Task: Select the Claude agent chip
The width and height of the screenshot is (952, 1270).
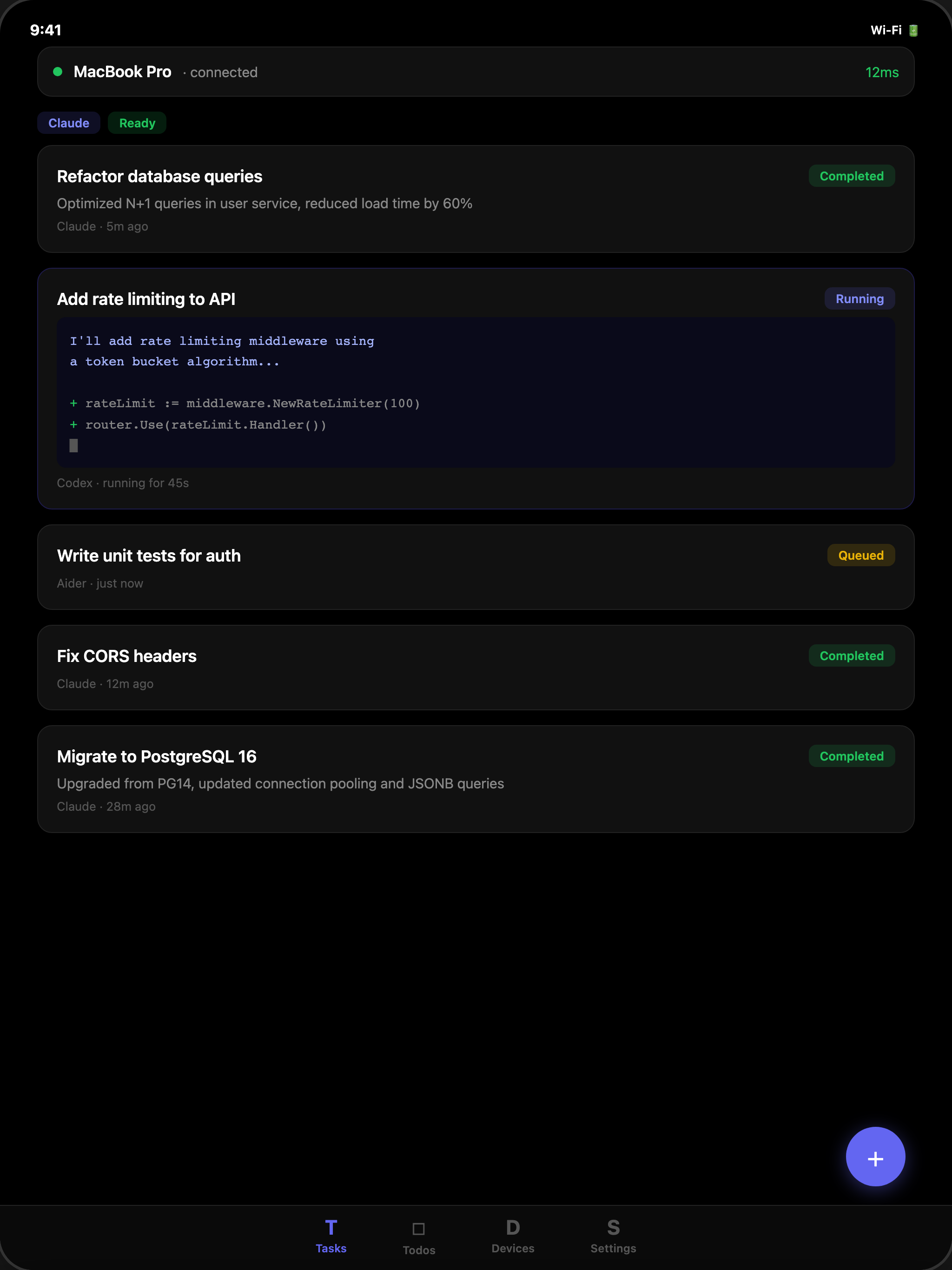Action: click(69, 123)
